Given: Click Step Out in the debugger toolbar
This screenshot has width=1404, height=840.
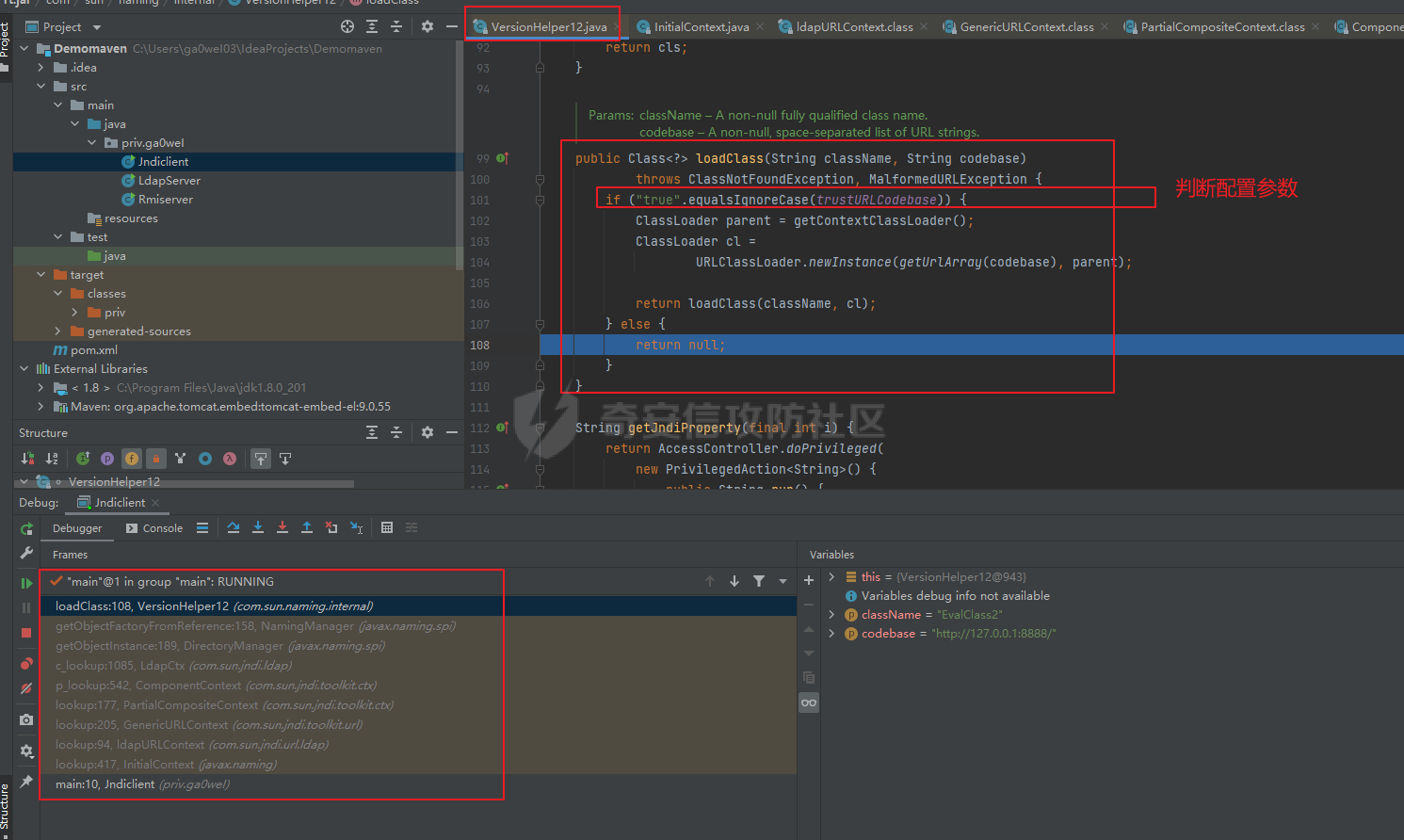Looking at the screenshot, I should point(307,527).
